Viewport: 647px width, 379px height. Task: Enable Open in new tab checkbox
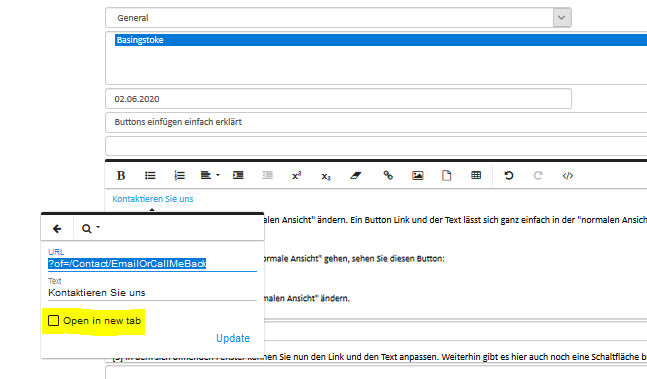tap(53, 320)
